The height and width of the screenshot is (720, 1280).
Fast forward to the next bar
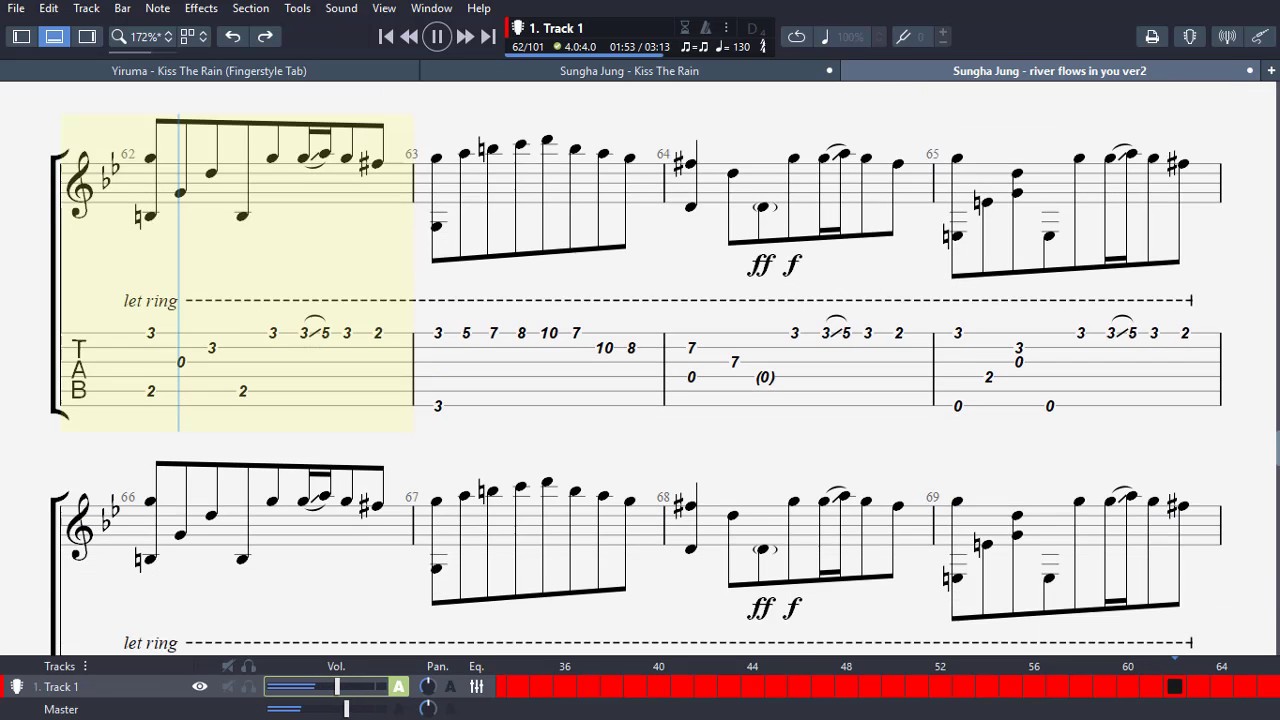[465, 36]
